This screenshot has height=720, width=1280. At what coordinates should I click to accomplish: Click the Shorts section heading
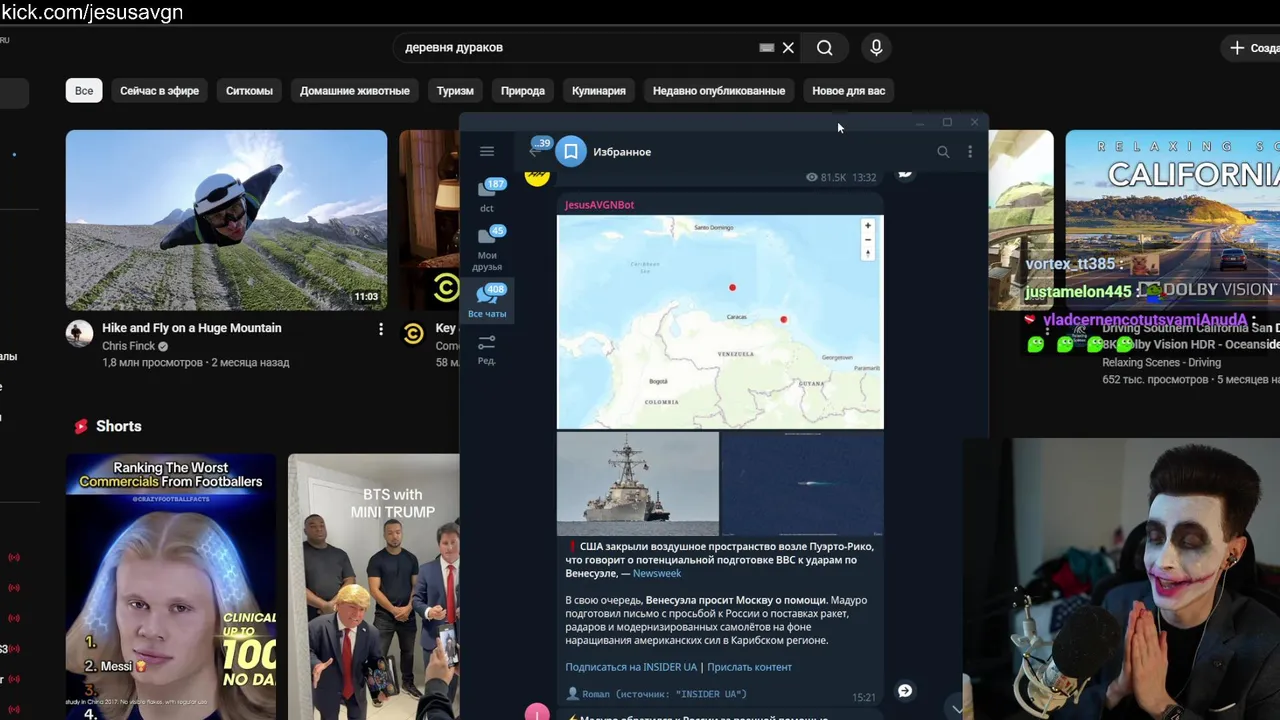coord(119,426)
